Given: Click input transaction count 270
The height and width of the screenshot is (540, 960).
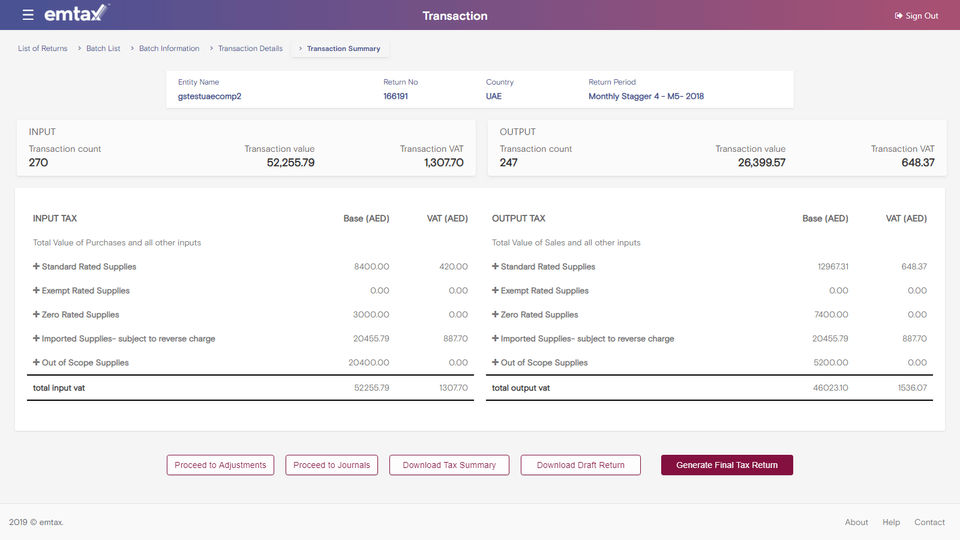Looking at the screenshot, I should (38, 163).
